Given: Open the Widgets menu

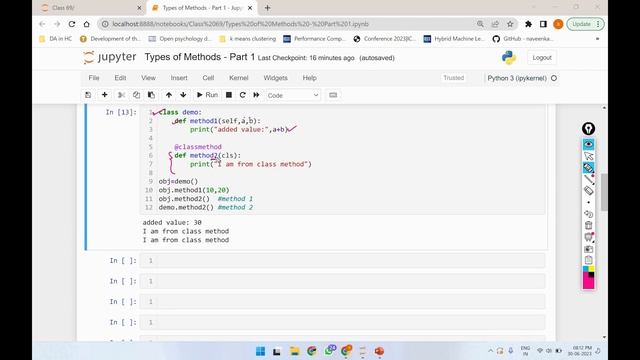Looking at the screenshot, I should coord(276,78).
